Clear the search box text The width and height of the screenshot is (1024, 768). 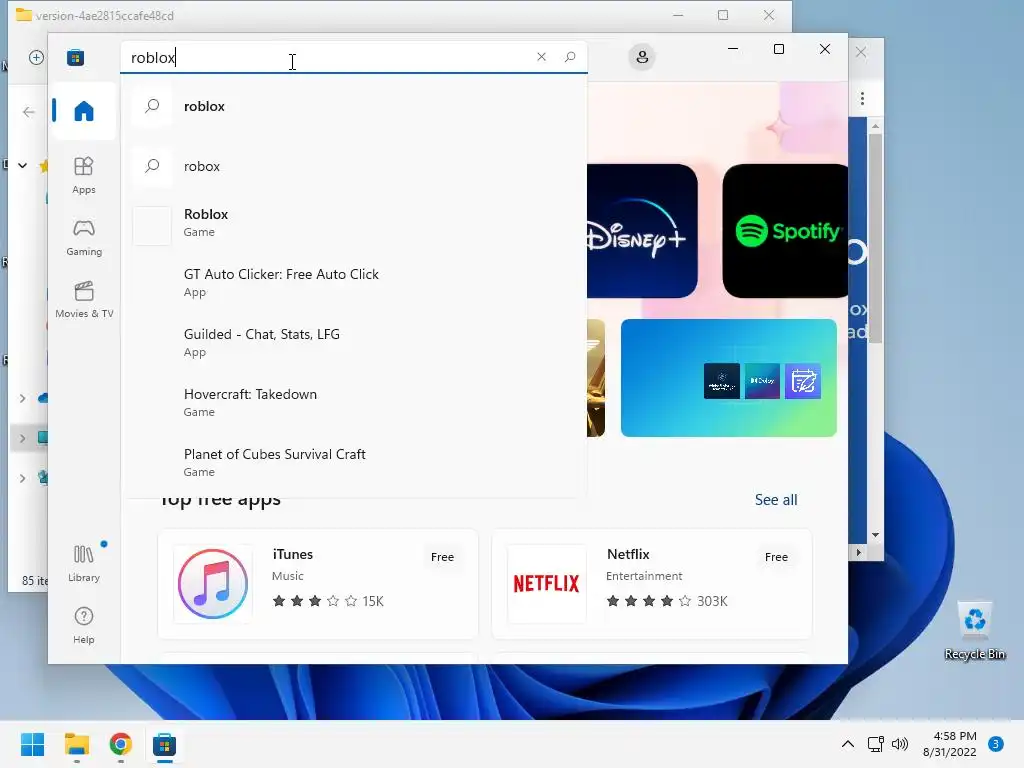pos(541,57)
